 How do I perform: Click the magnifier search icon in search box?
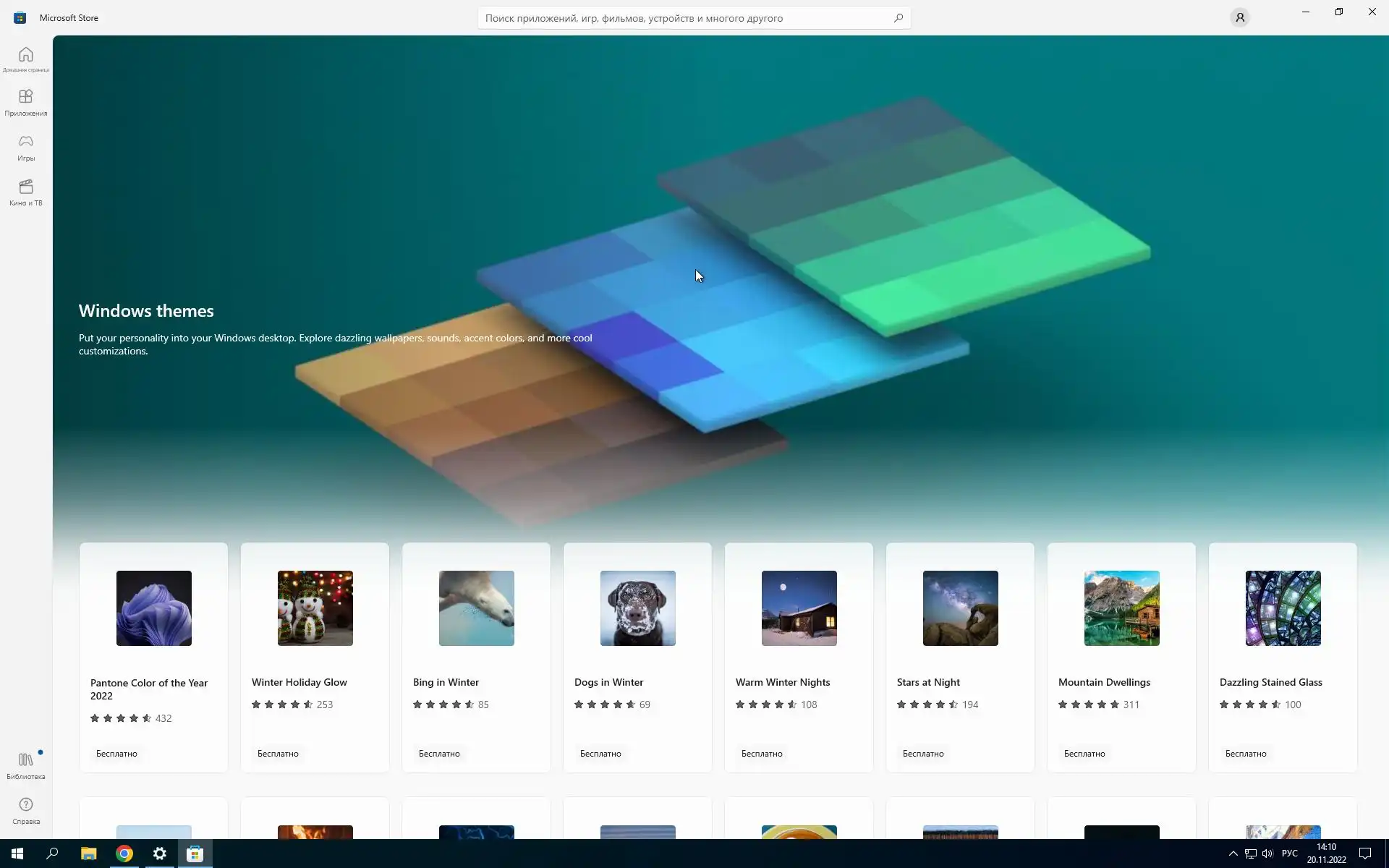pos(899,18)
